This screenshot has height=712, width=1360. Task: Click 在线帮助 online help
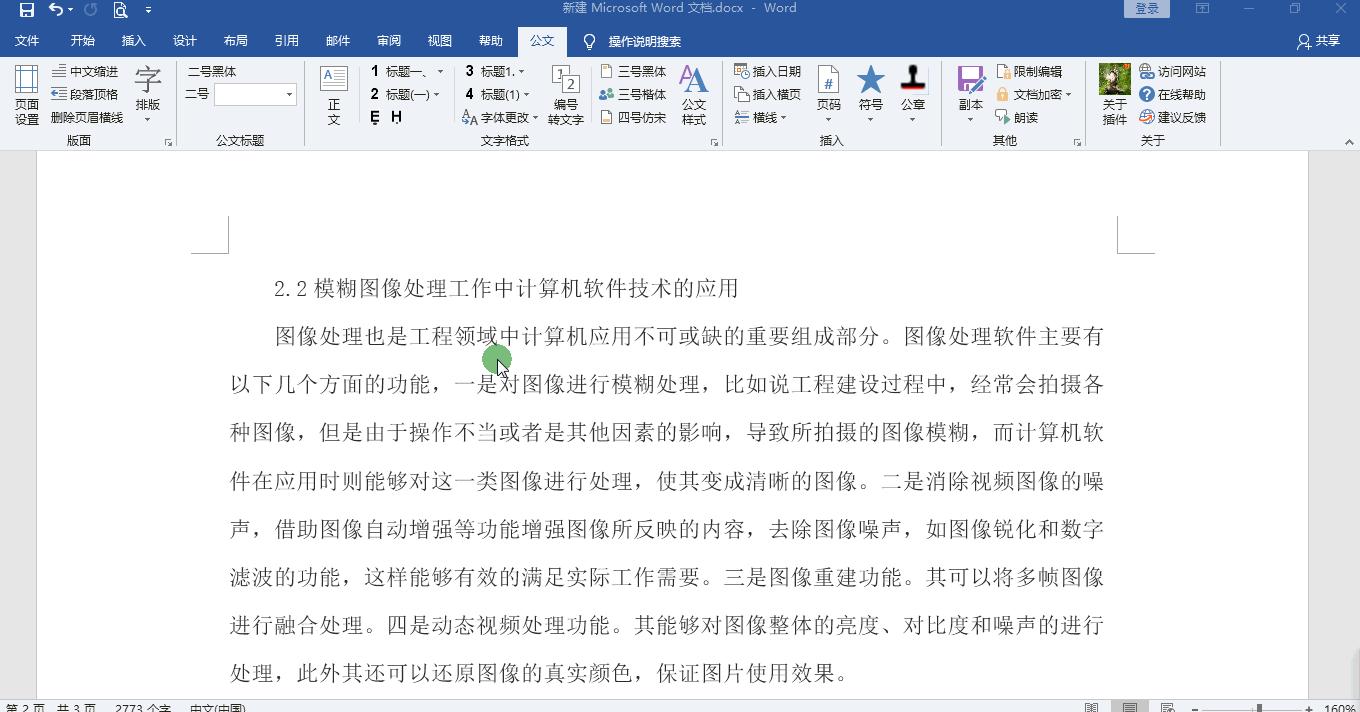tap(1172, 94)
